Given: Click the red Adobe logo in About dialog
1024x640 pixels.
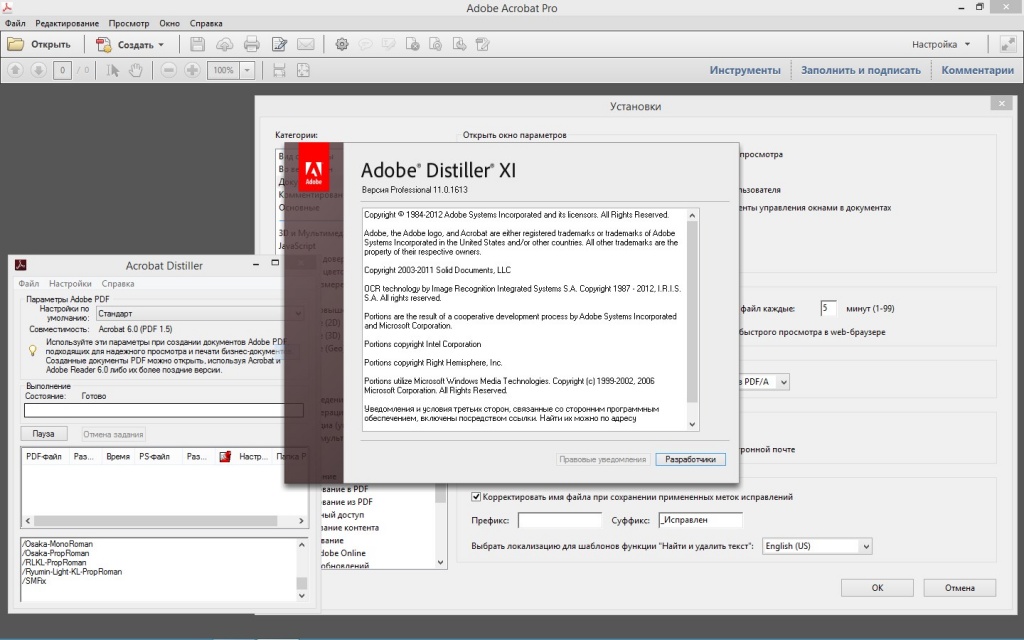Looking at the screenshot, I should click(313, 167).
